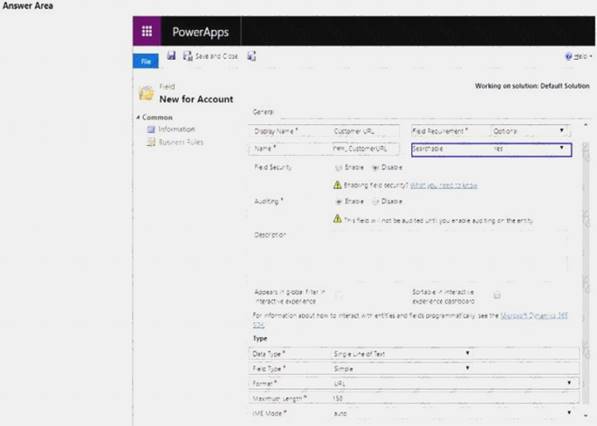Select Disable for Field Security
597x426 pixels.
click(375, 168)
